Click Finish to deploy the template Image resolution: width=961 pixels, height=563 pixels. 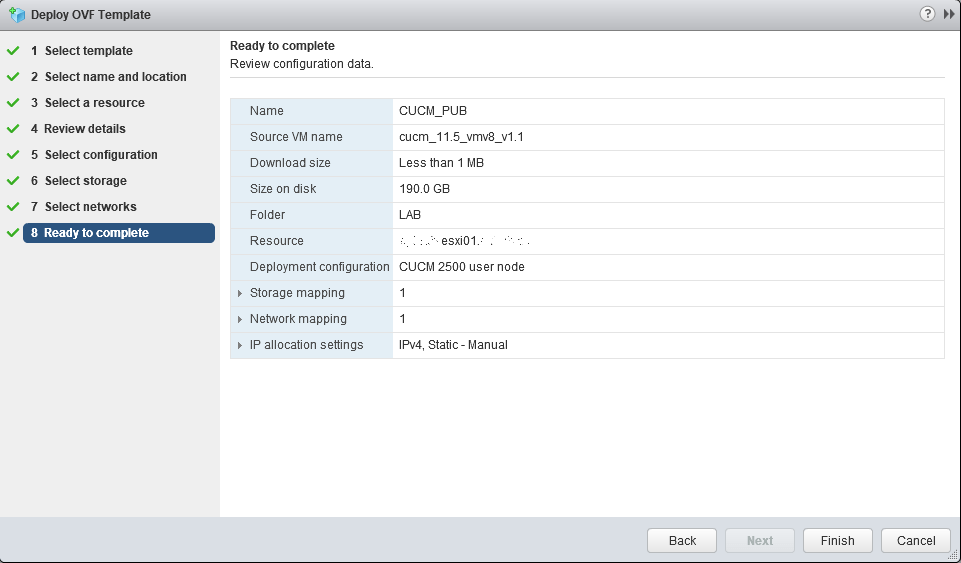tap(838, 540)
